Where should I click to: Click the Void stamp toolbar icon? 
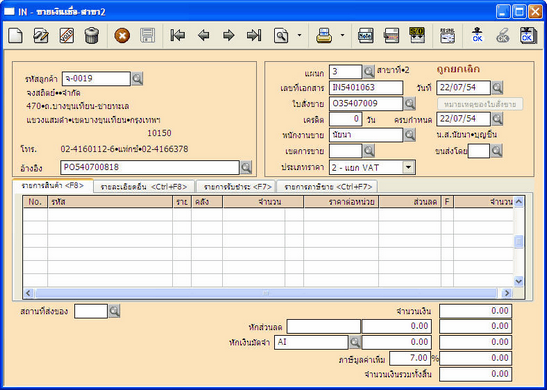66,36
